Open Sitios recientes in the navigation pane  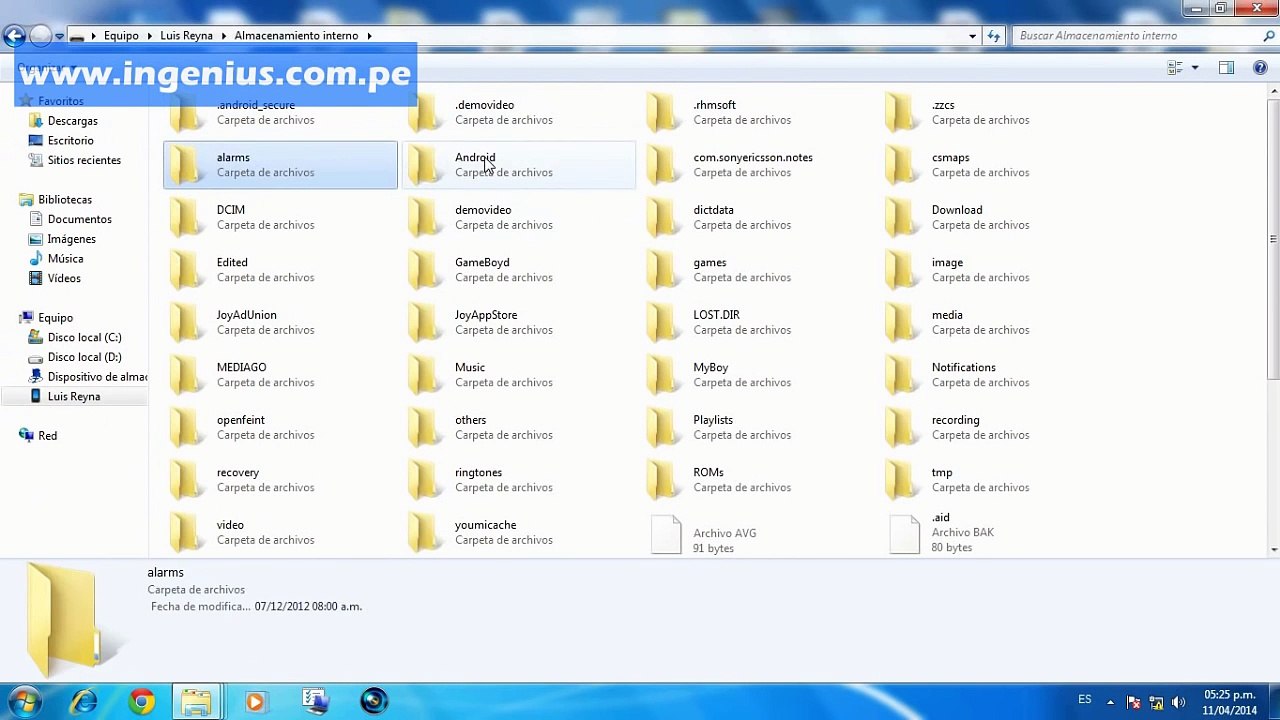[x=84, y=160]
